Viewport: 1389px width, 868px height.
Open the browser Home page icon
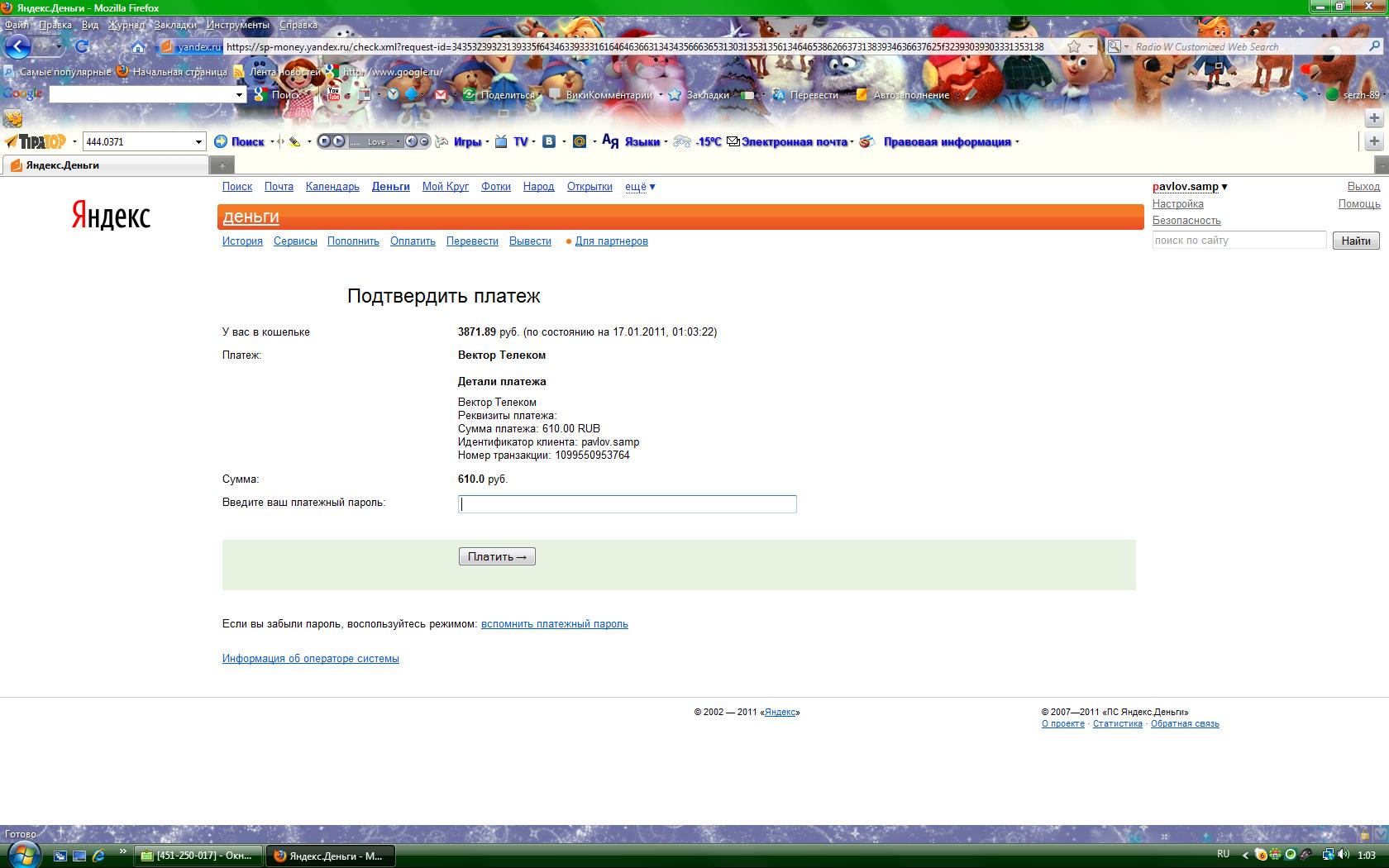tap(138, 47)
